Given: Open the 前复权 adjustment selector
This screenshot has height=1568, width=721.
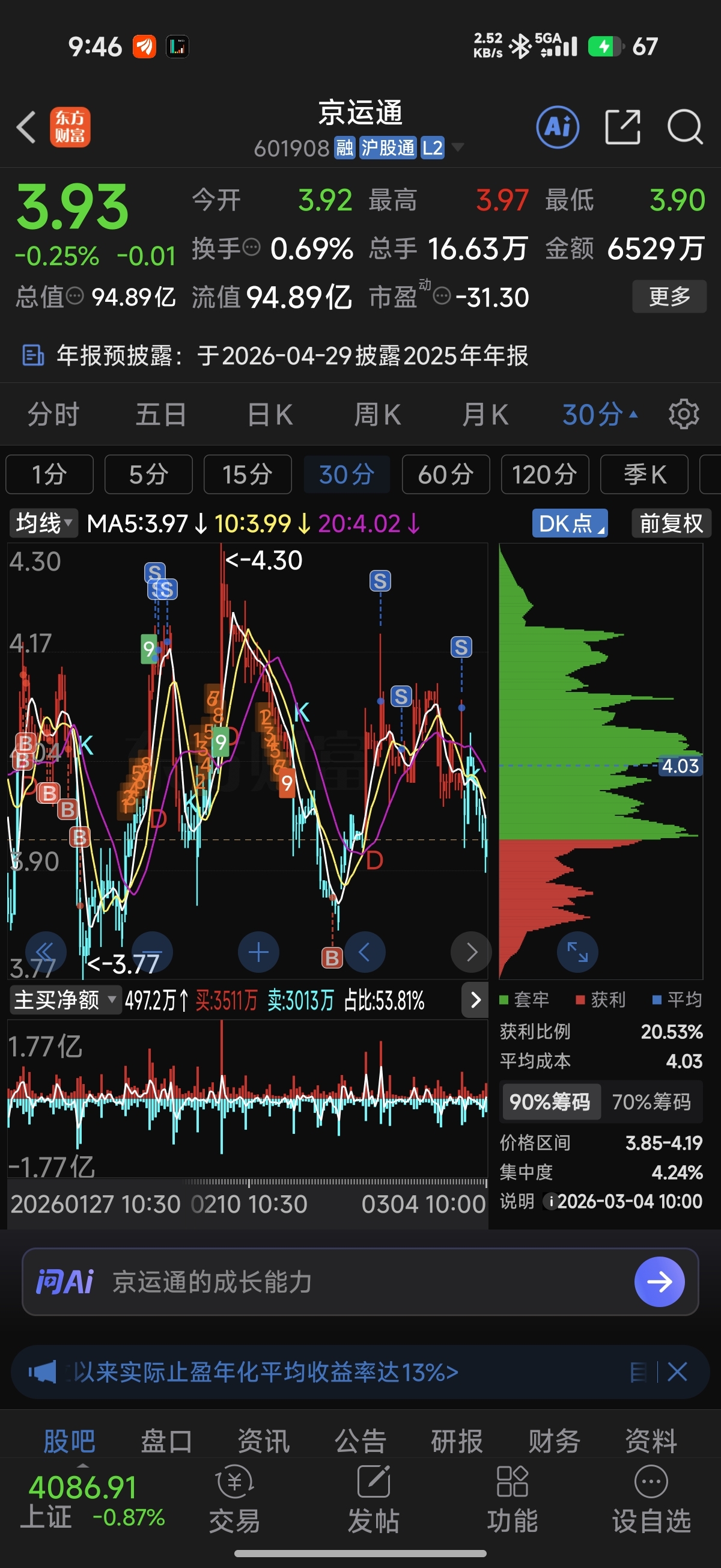Looking at the screenshot, I should (671, 524).
